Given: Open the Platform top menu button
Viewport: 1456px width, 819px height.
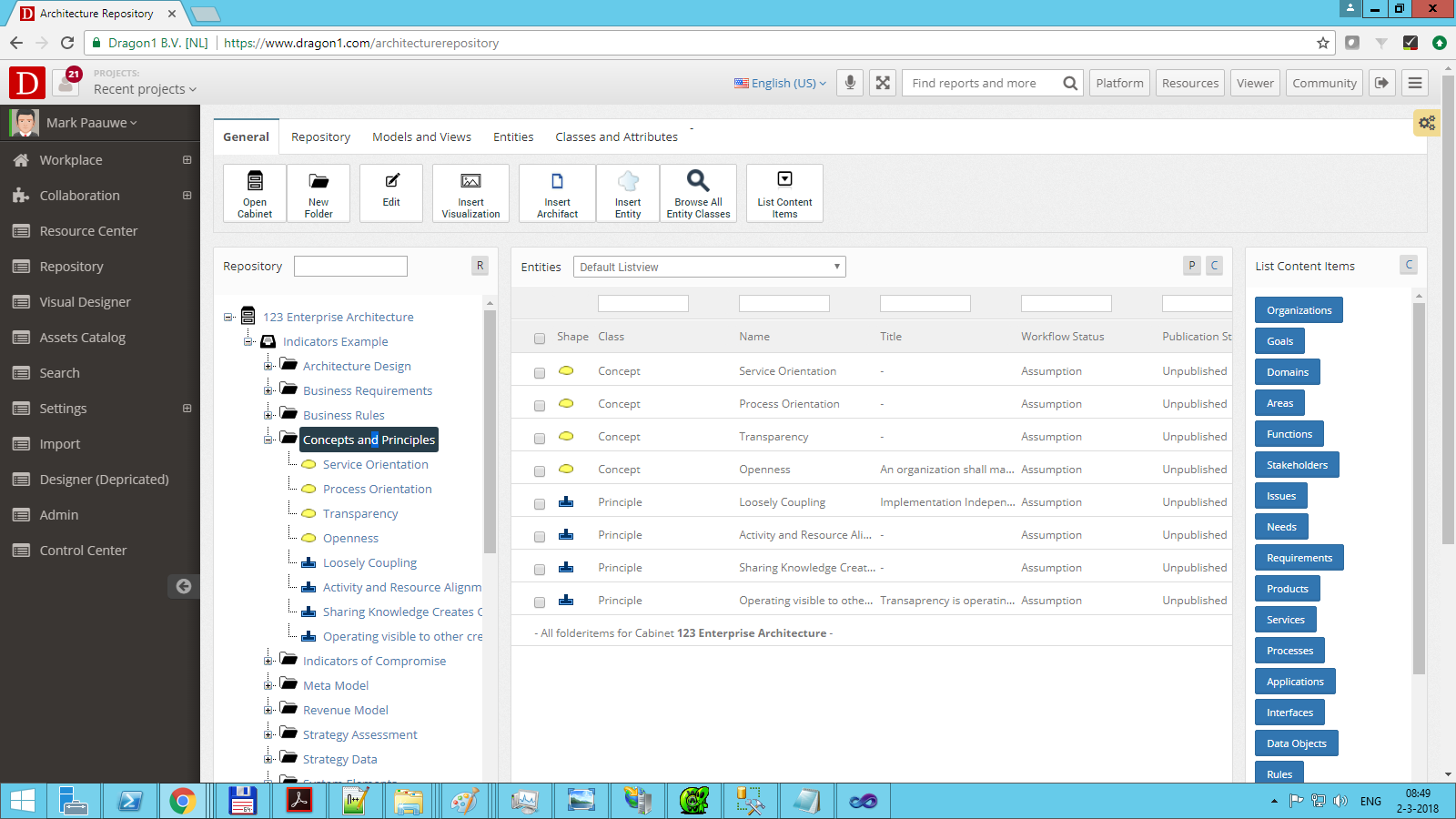Looking at the screenshot, I should [1119, 83].
